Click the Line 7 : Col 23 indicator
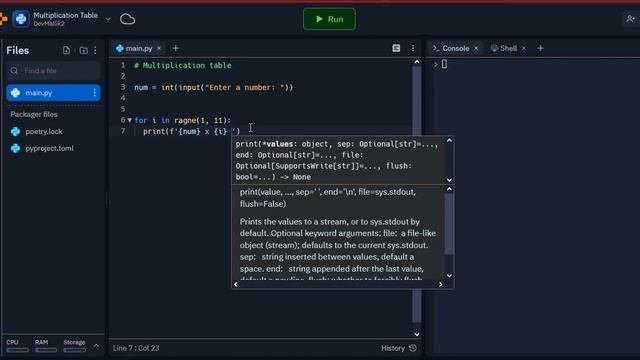 coord(136,348)
